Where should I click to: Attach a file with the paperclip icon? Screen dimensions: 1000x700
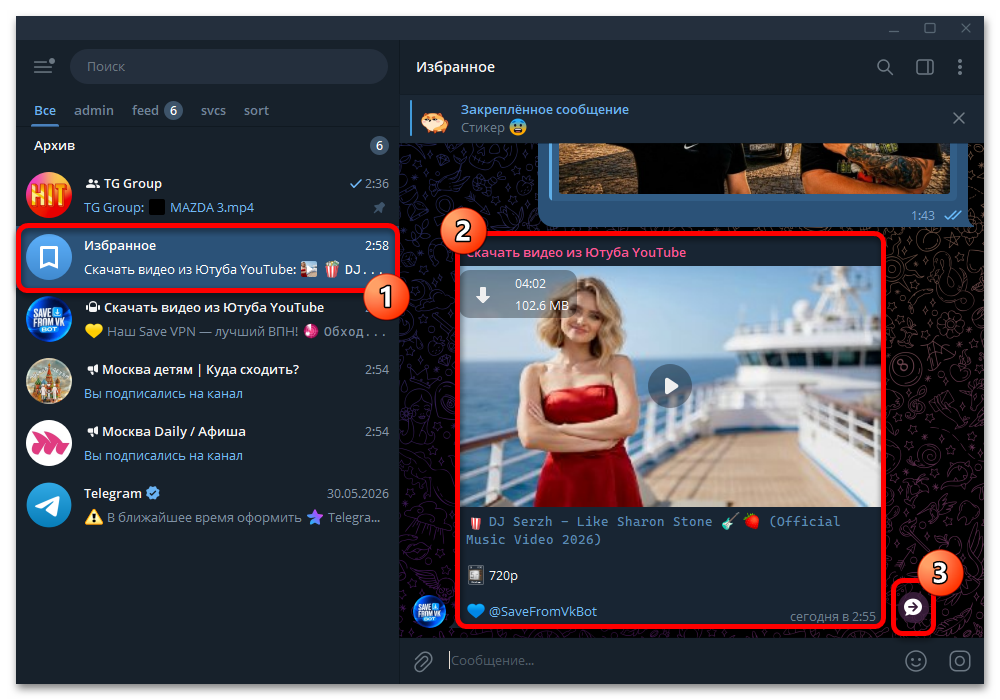(x=423, y=661)
